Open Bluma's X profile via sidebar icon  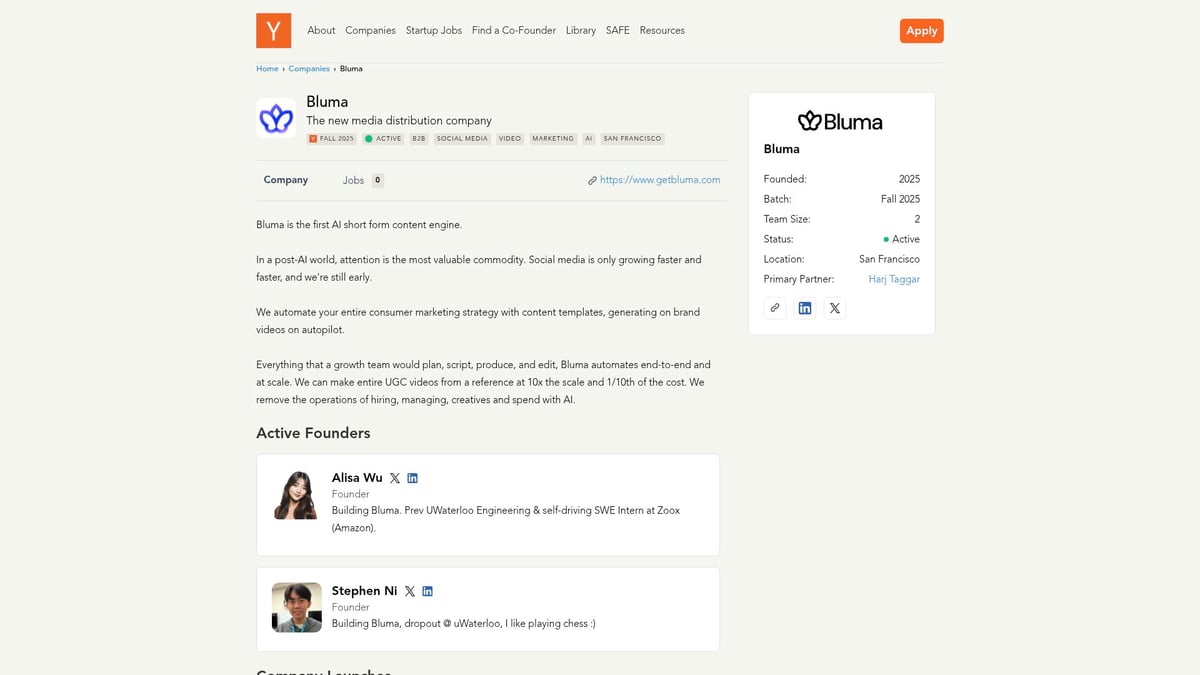pos(835,307)
